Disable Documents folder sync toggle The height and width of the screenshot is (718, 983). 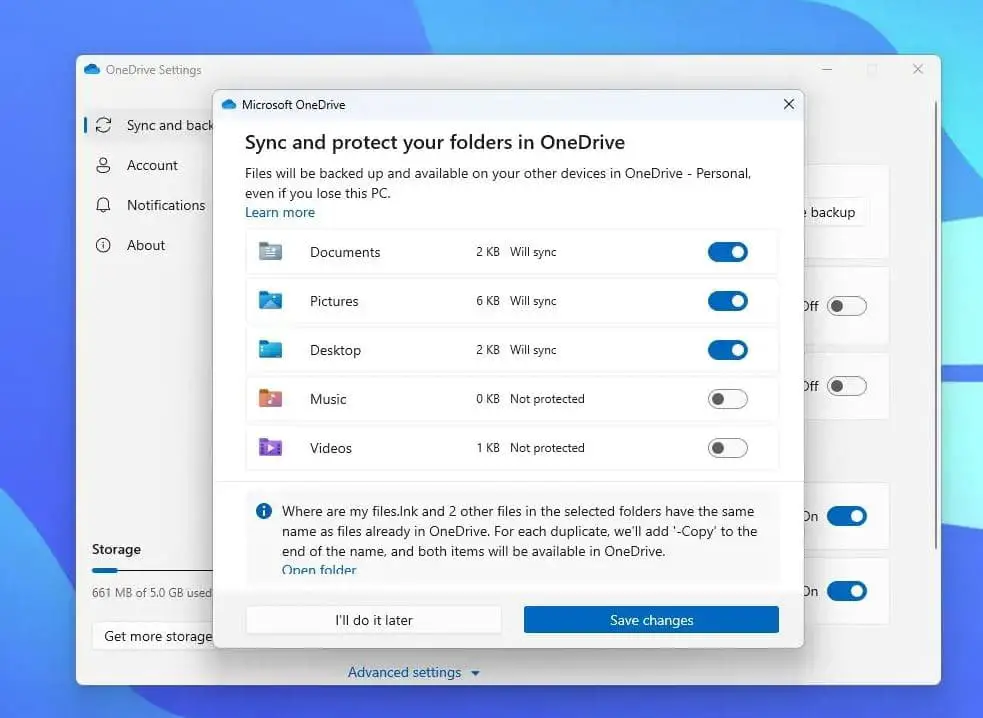tap(727, 252)
